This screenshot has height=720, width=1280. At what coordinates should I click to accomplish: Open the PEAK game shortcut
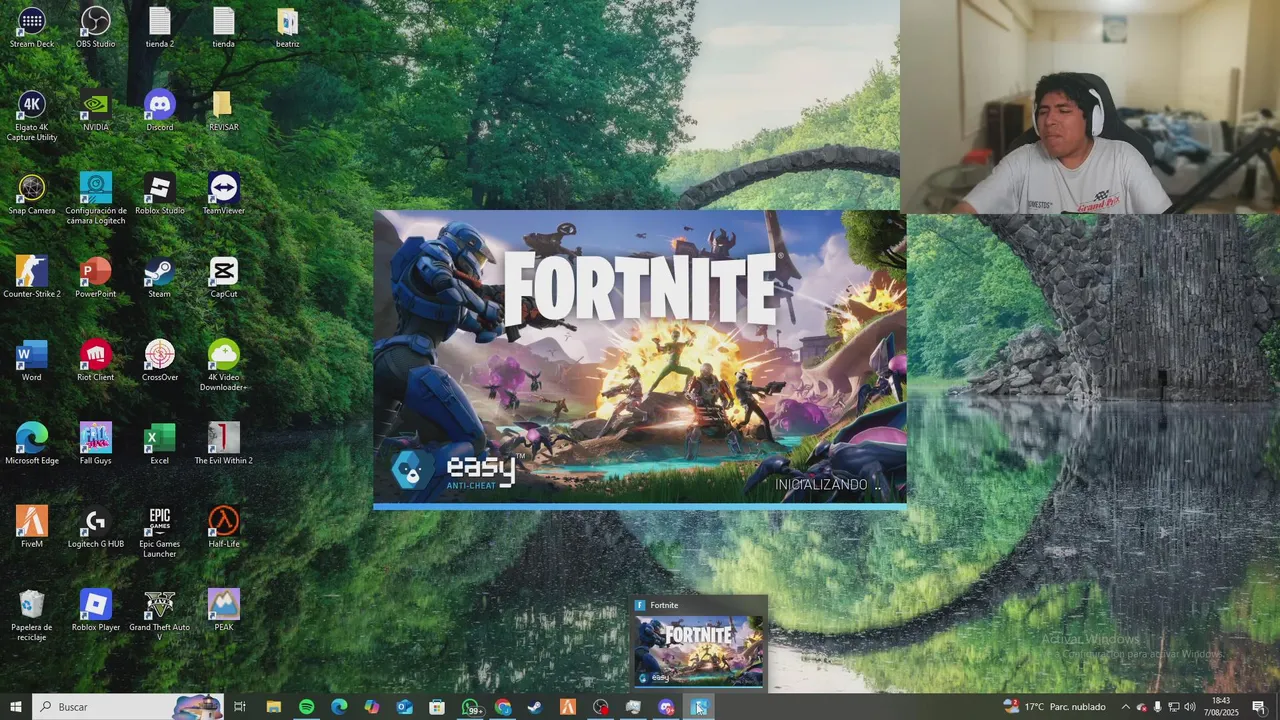click(x=224, y=611)
